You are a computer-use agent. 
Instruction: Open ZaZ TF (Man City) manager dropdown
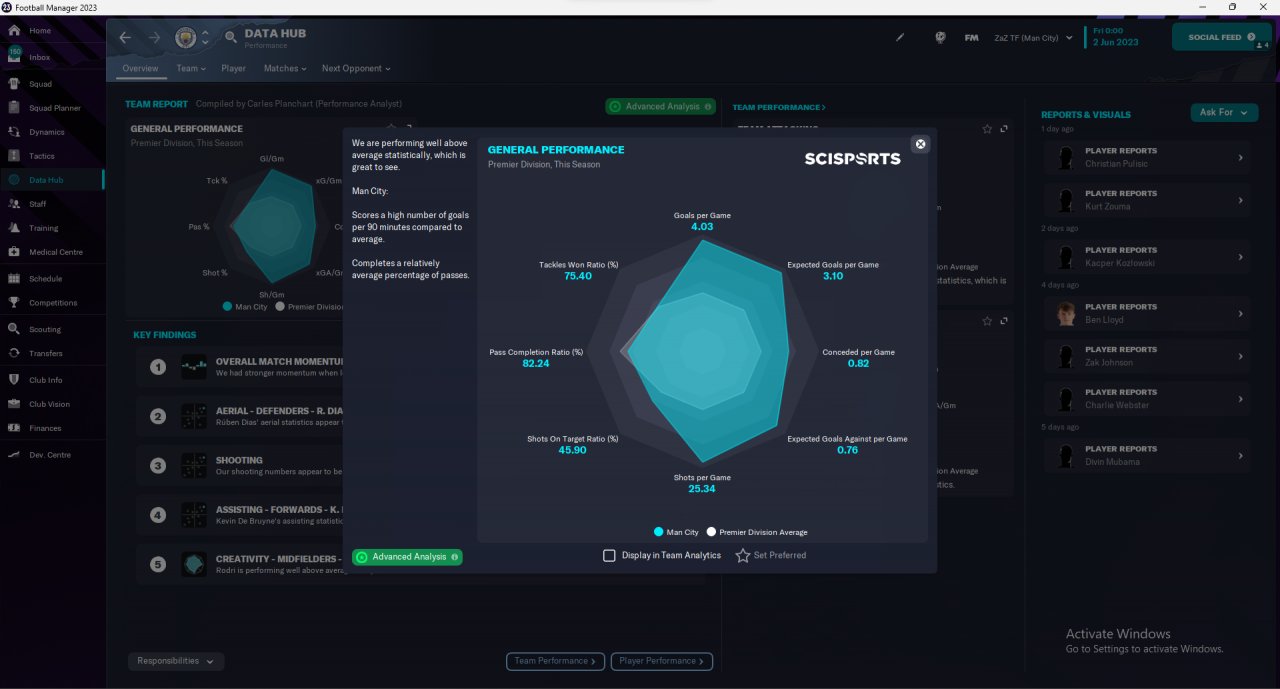(x=1034, y=38)
